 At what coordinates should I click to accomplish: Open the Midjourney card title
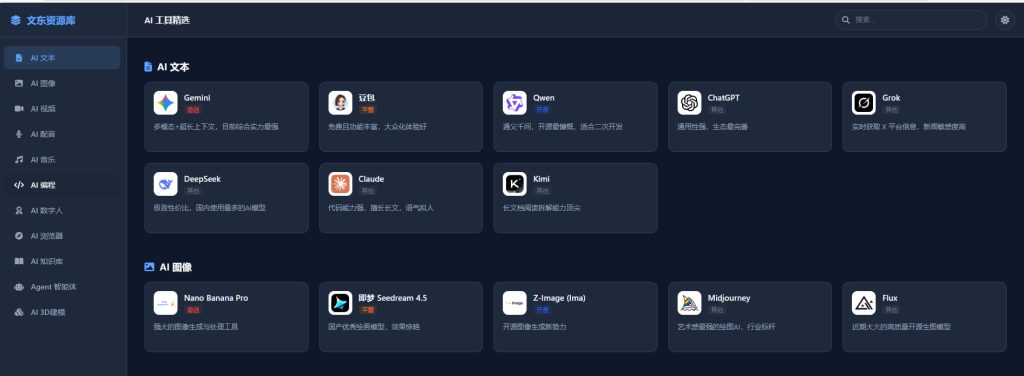pos(729,298)
